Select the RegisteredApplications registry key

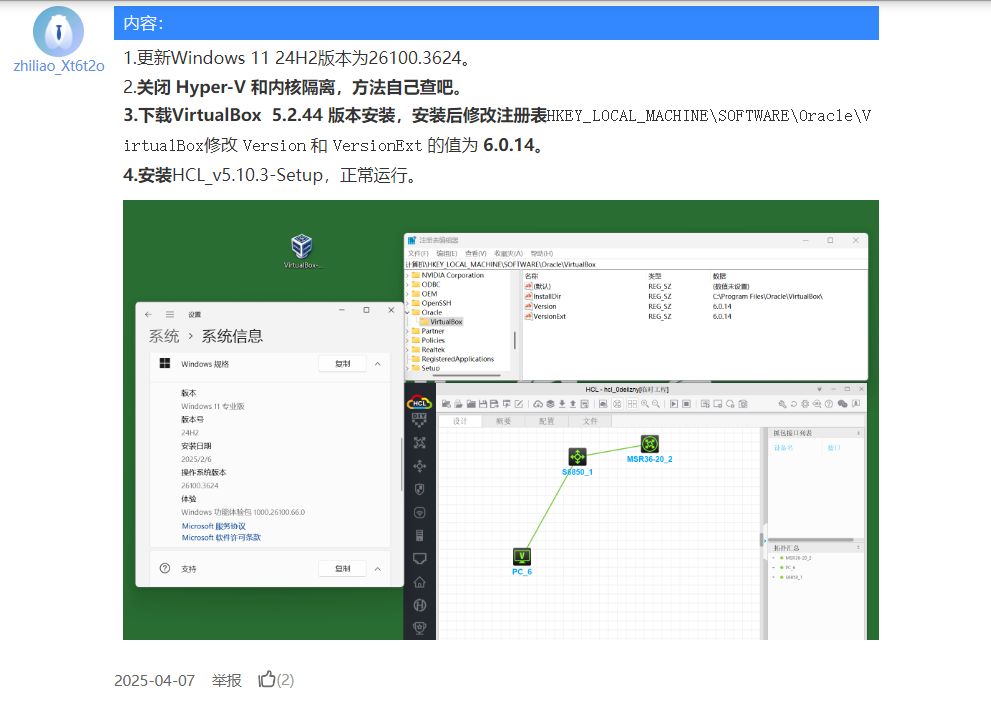click(x=453, y=359)
